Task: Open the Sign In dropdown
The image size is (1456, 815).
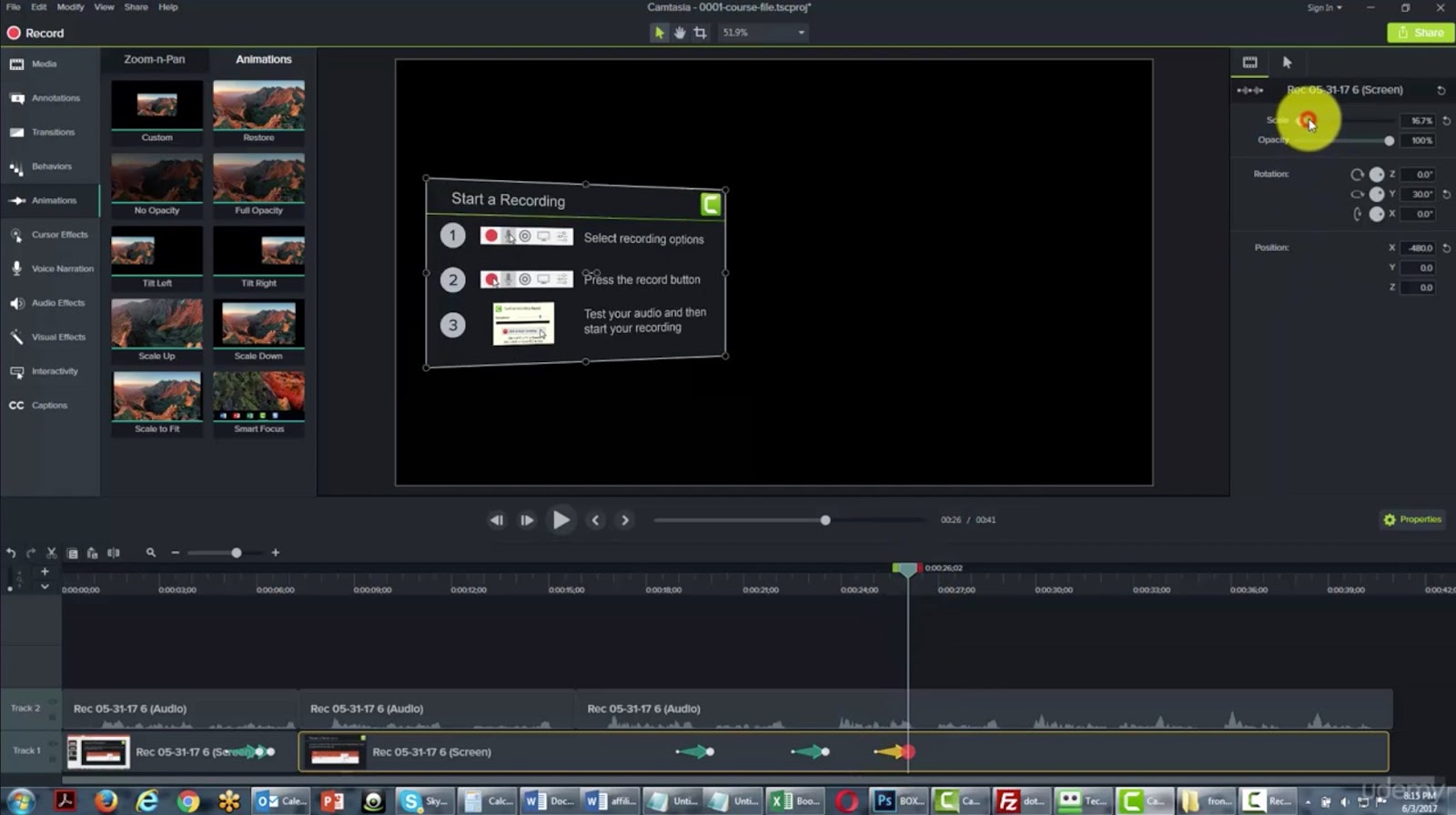Action: 1324,7
